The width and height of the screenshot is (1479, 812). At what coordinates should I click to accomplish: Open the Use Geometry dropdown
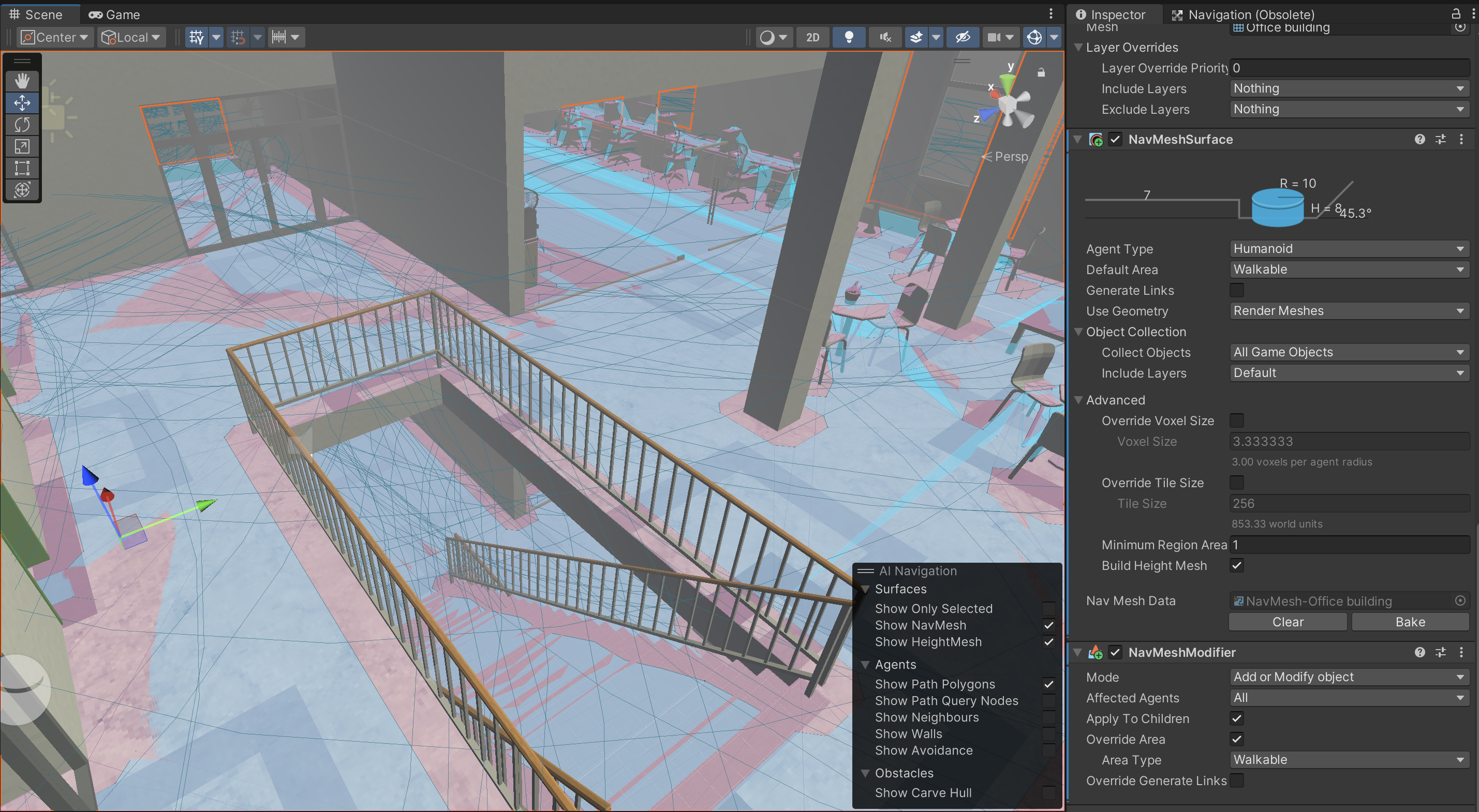point(1349,311)
